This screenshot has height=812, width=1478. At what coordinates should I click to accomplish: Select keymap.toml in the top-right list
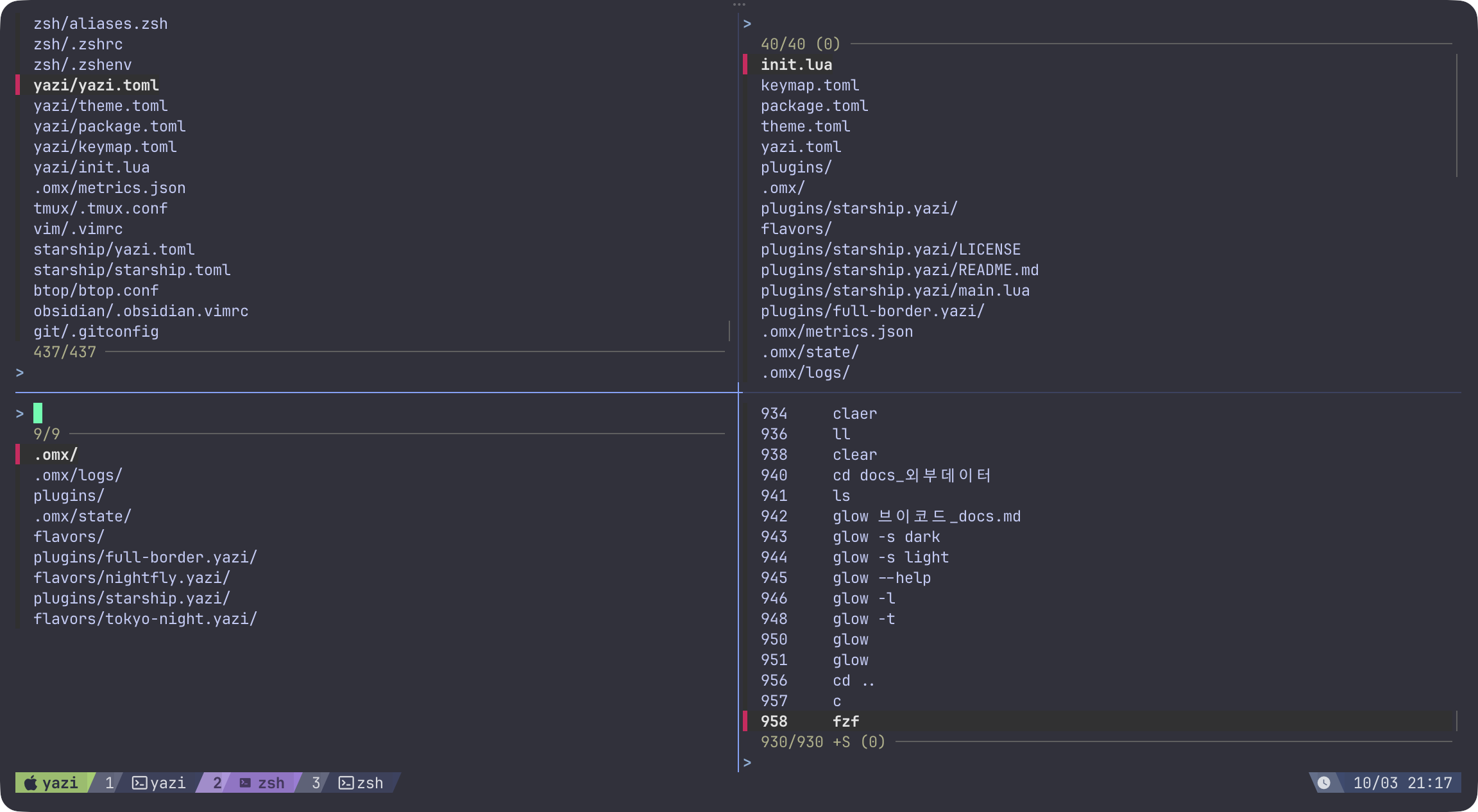(x=810, y=85)
